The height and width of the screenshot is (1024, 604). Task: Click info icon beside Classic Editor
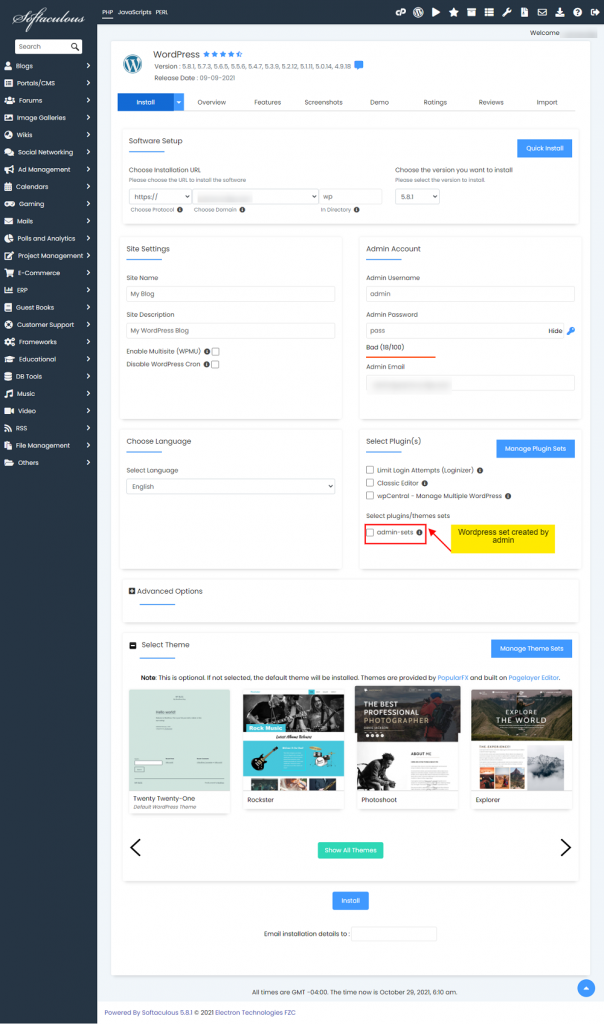424,483
